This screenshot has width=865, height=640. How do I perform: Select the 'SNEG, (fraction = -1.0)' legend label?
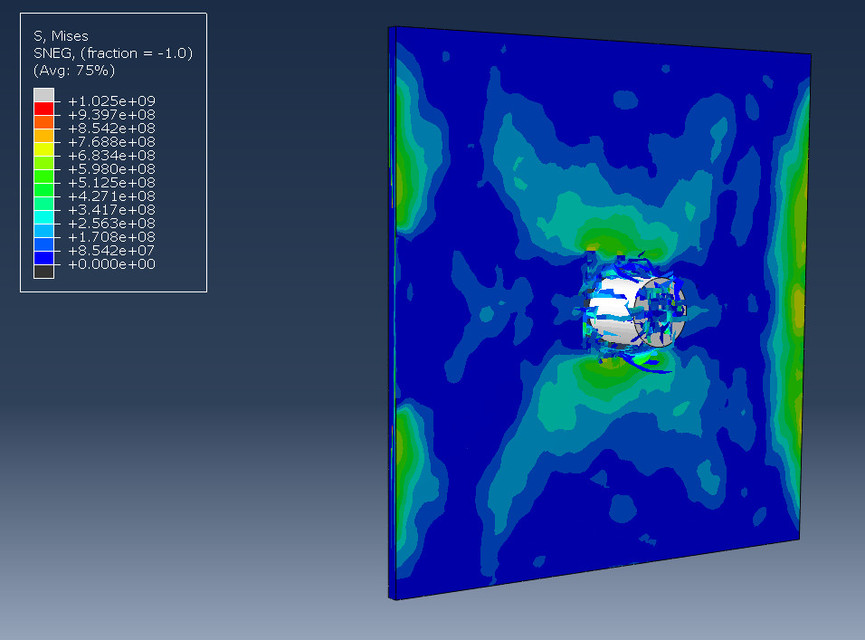point(113,53)
